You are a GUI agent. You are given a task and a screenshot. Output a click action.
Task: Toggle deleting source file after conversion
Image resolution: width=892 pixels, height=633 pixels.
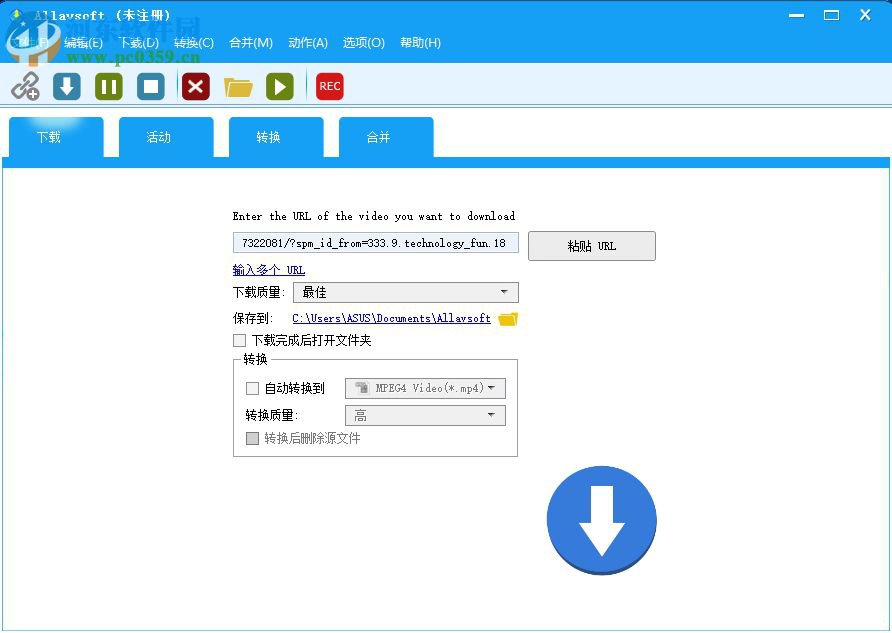253,438
